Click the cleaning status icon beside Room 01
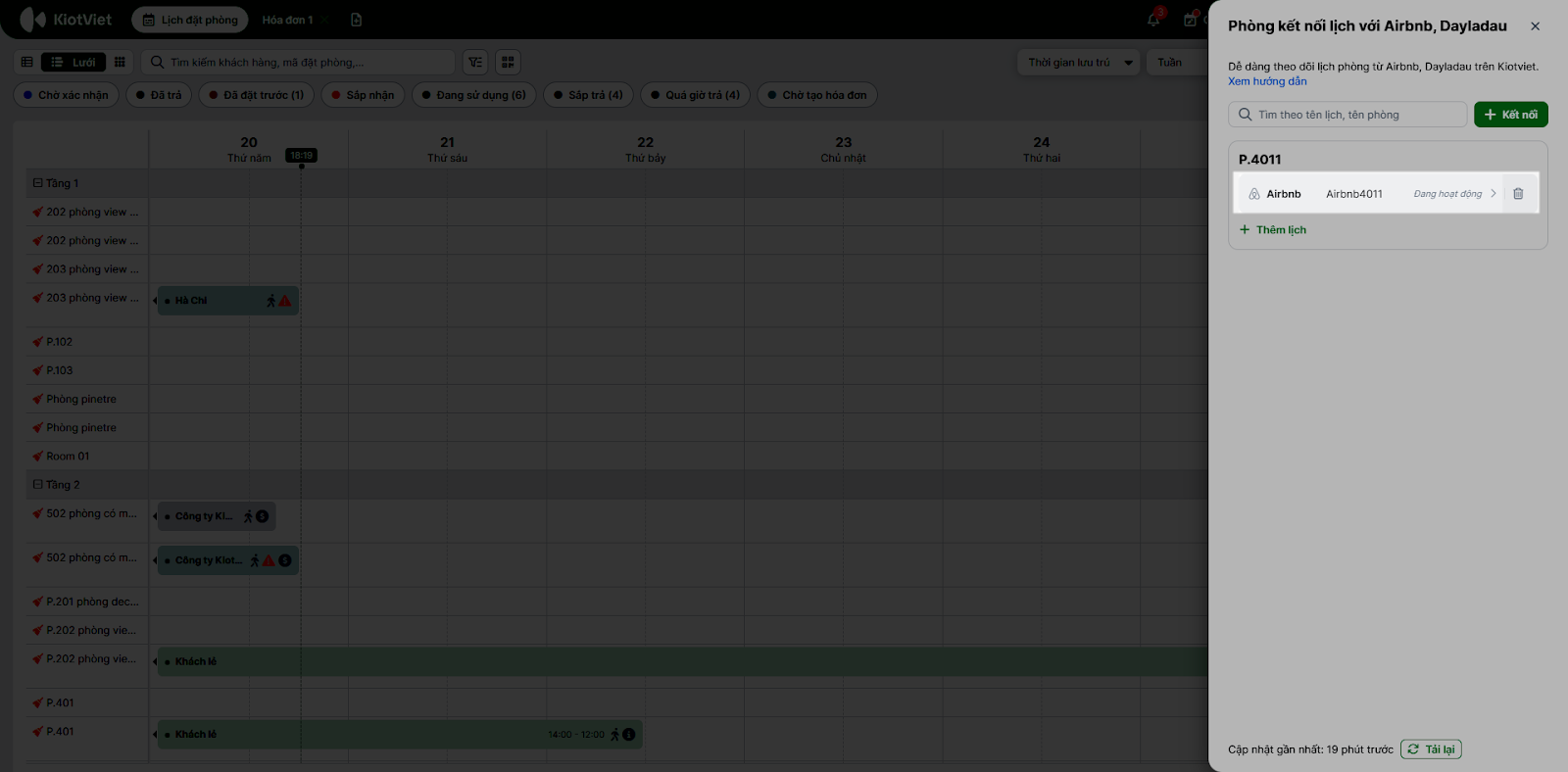This screenshot has width=1568, height=772. click(x=37, y=457)
